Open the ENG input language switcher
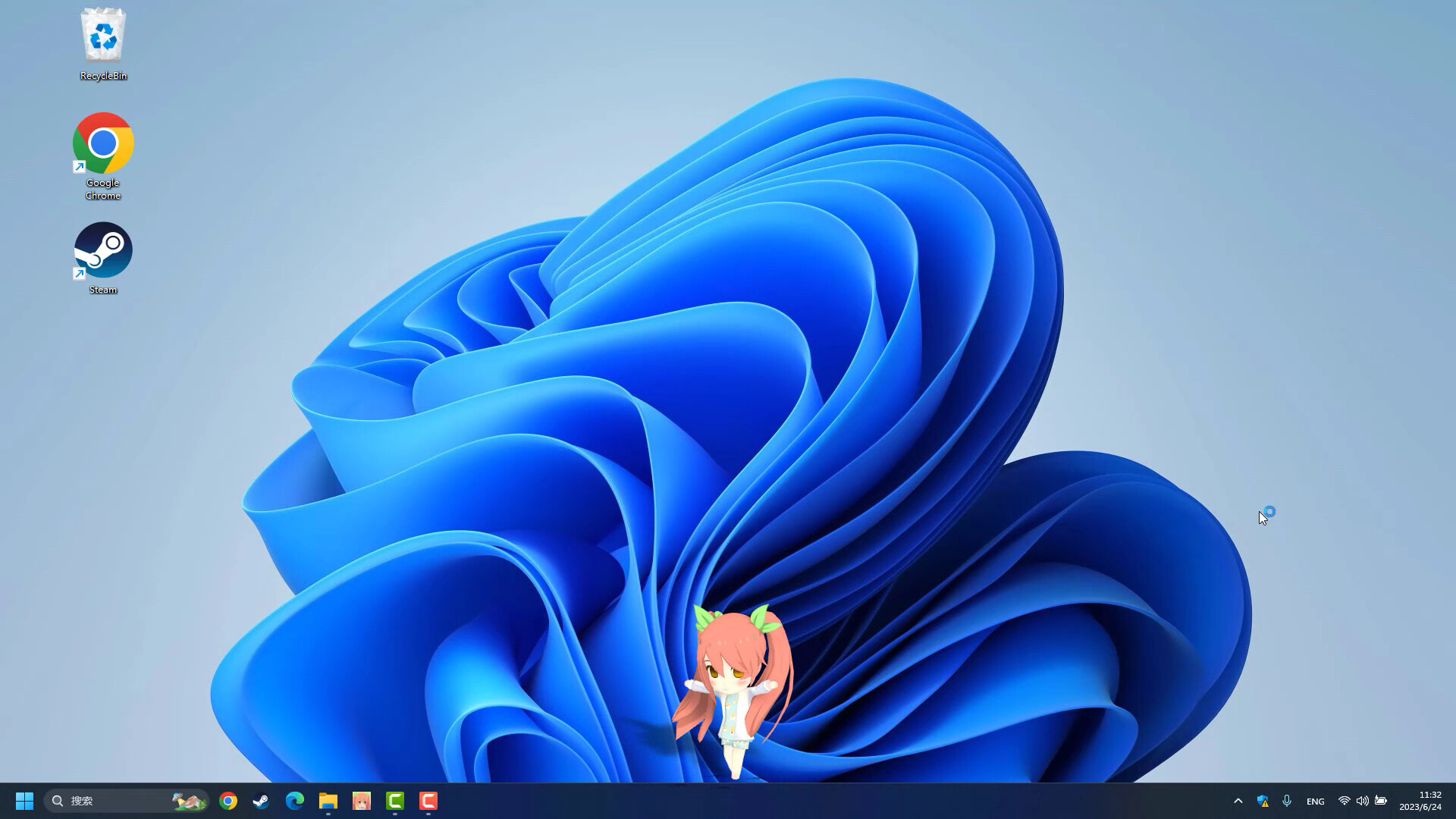1456x819 pixels. [x=1314, y=800]
